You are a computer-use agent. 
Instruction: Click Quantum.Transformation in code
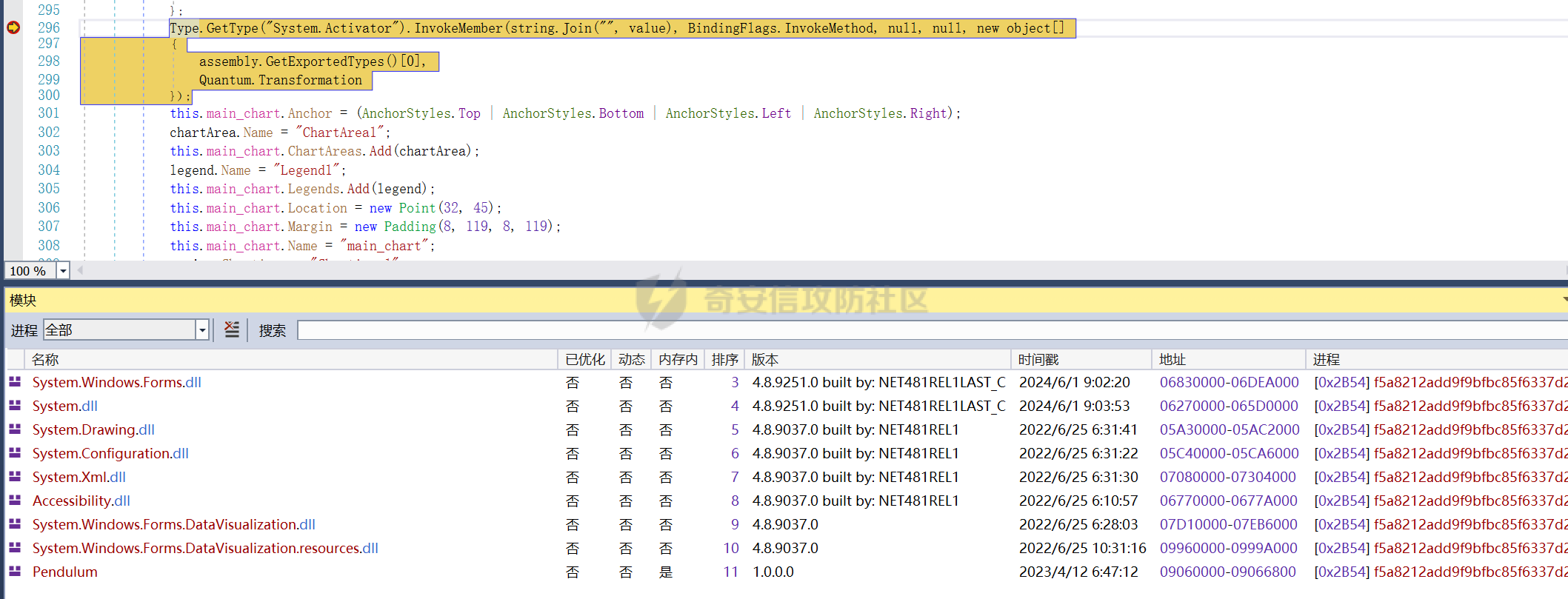(x=281, y=80)
